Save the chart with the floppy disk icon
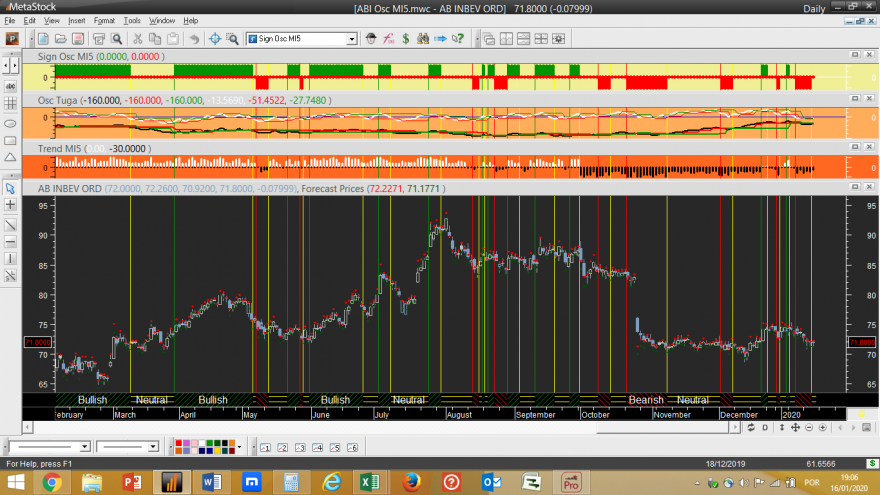 [78, 39]
